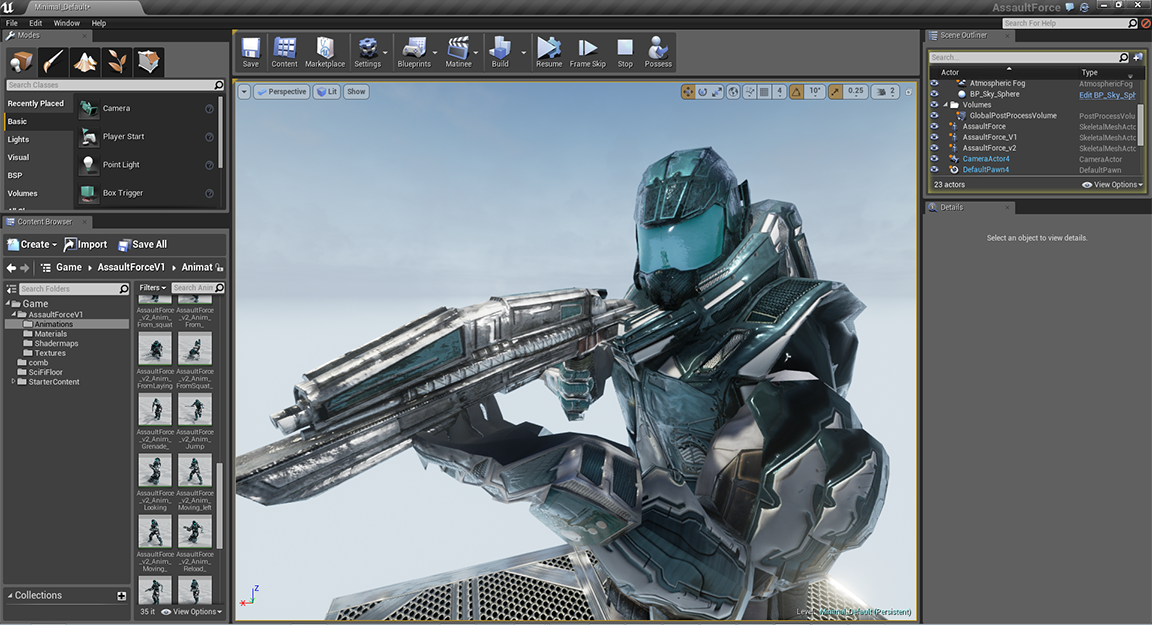Select the Paint mode brush icon
Screen dimensions: 1152x625
pos(53,62)
